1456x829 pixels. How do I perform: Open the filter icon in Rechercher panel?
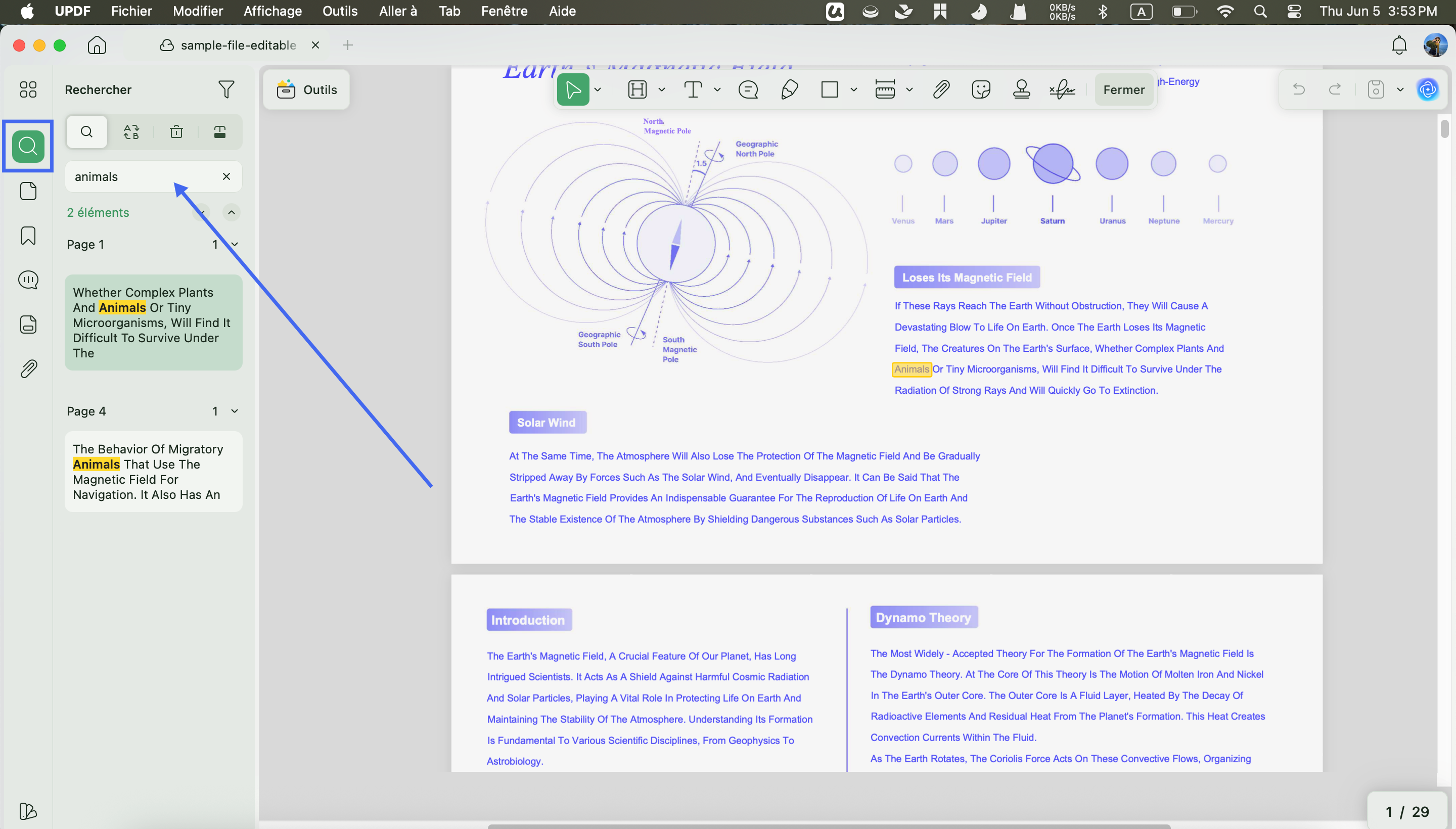[x=226, y=89]
